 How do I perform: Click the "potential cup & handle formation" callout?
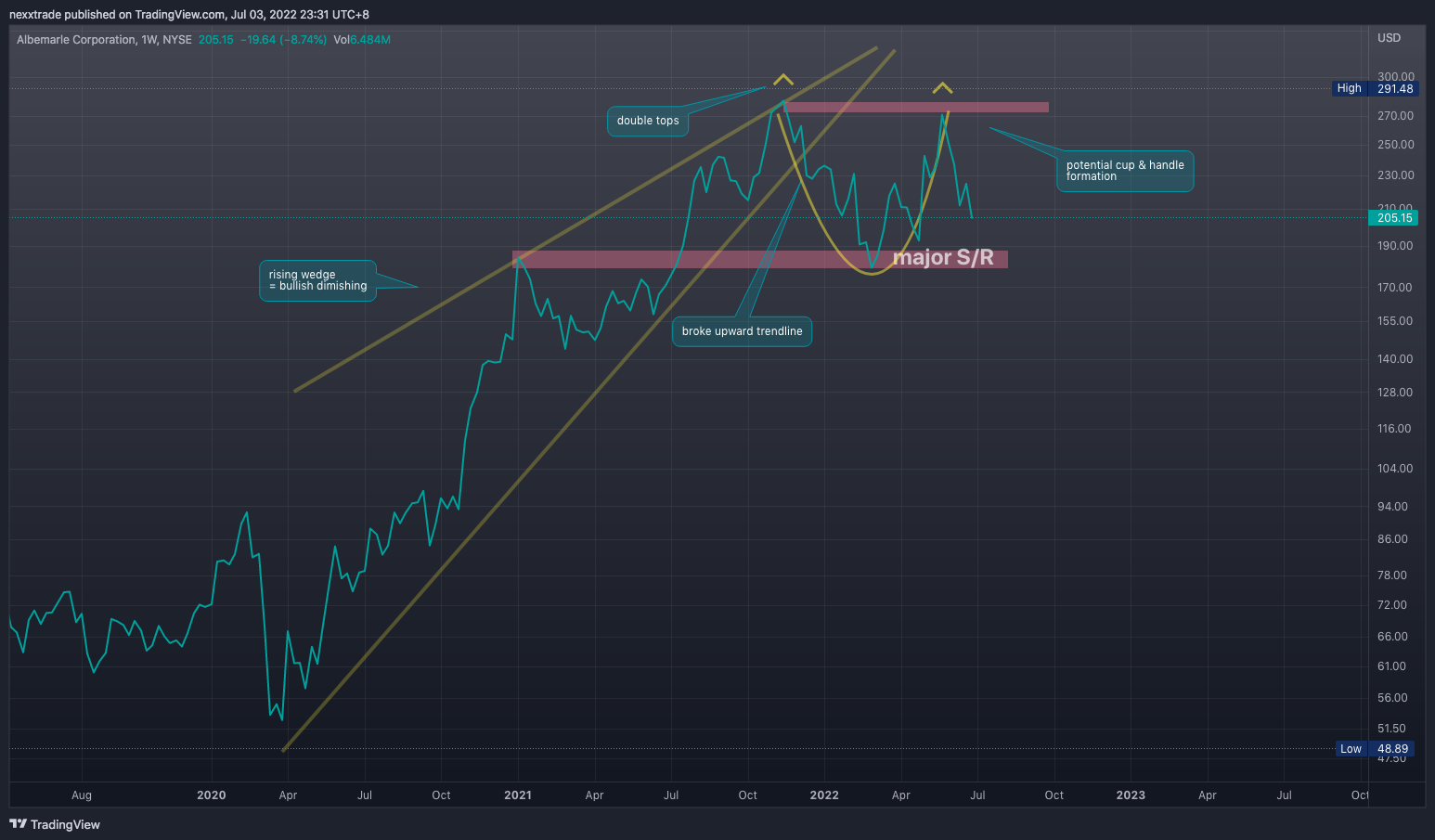1125,171
